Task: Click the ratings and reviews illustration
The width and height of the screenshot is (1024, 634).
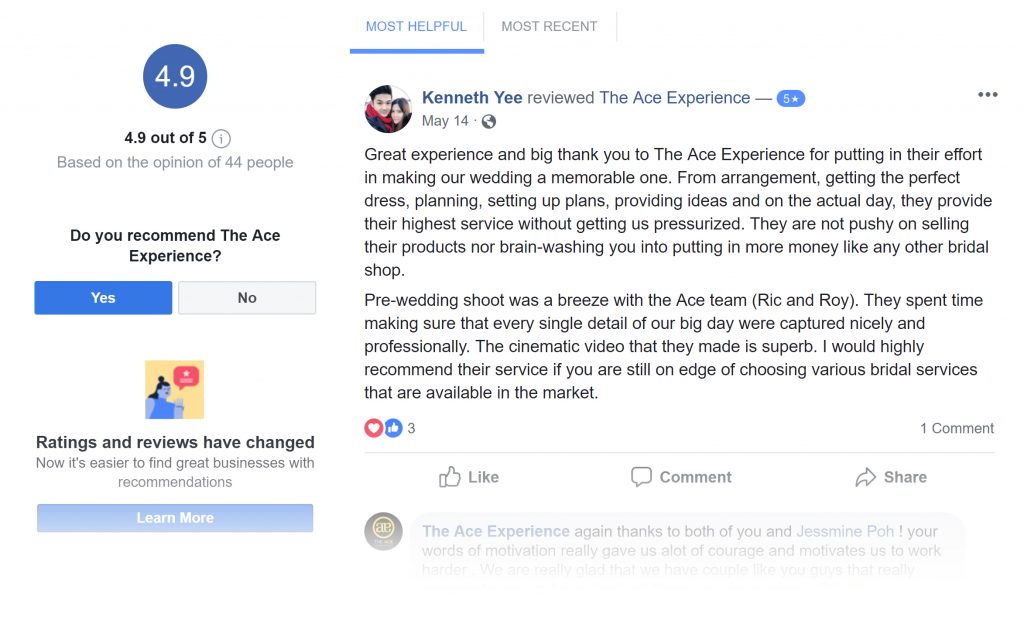Action: 174,389
